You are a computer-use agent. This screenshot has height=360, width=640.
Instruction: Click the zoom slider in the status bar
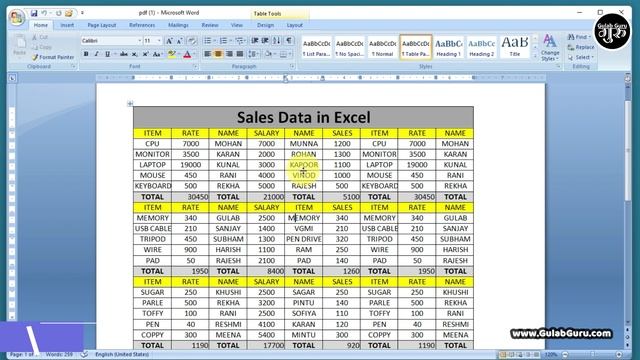[x=592, y=355]
